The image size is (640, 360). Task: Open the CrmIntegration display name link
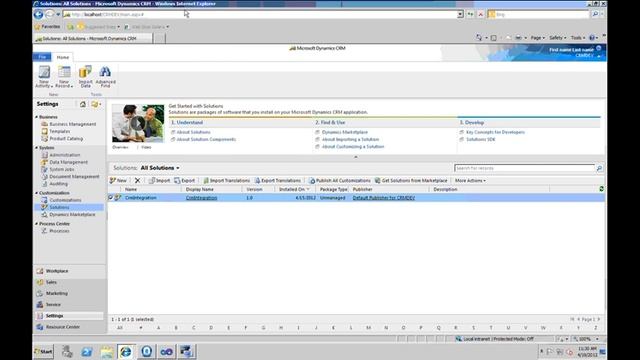coord(201,198)
